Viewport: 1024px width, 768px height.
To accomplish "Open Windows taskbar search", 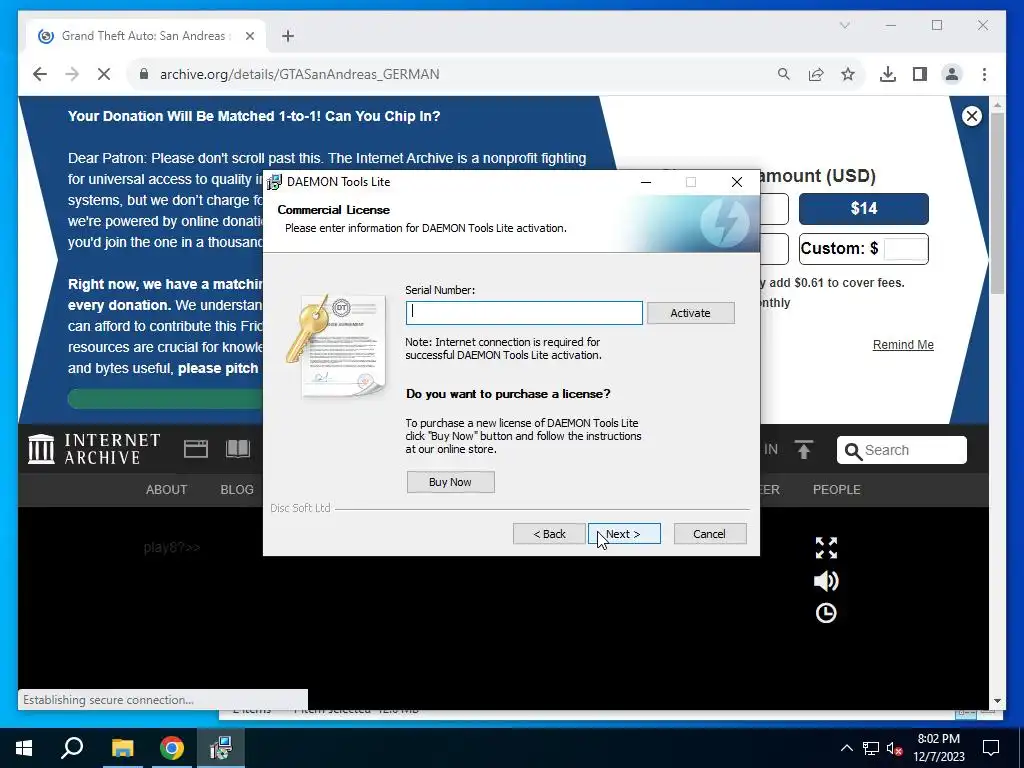I will tap(72, 748).
